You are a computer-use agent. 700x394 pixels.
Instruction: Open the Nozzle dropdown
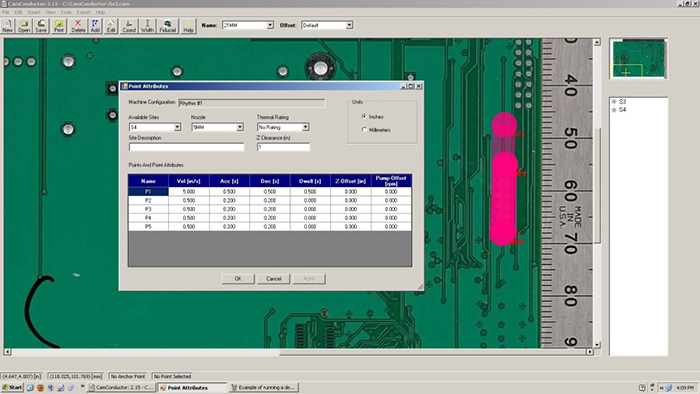coord(240,127)
